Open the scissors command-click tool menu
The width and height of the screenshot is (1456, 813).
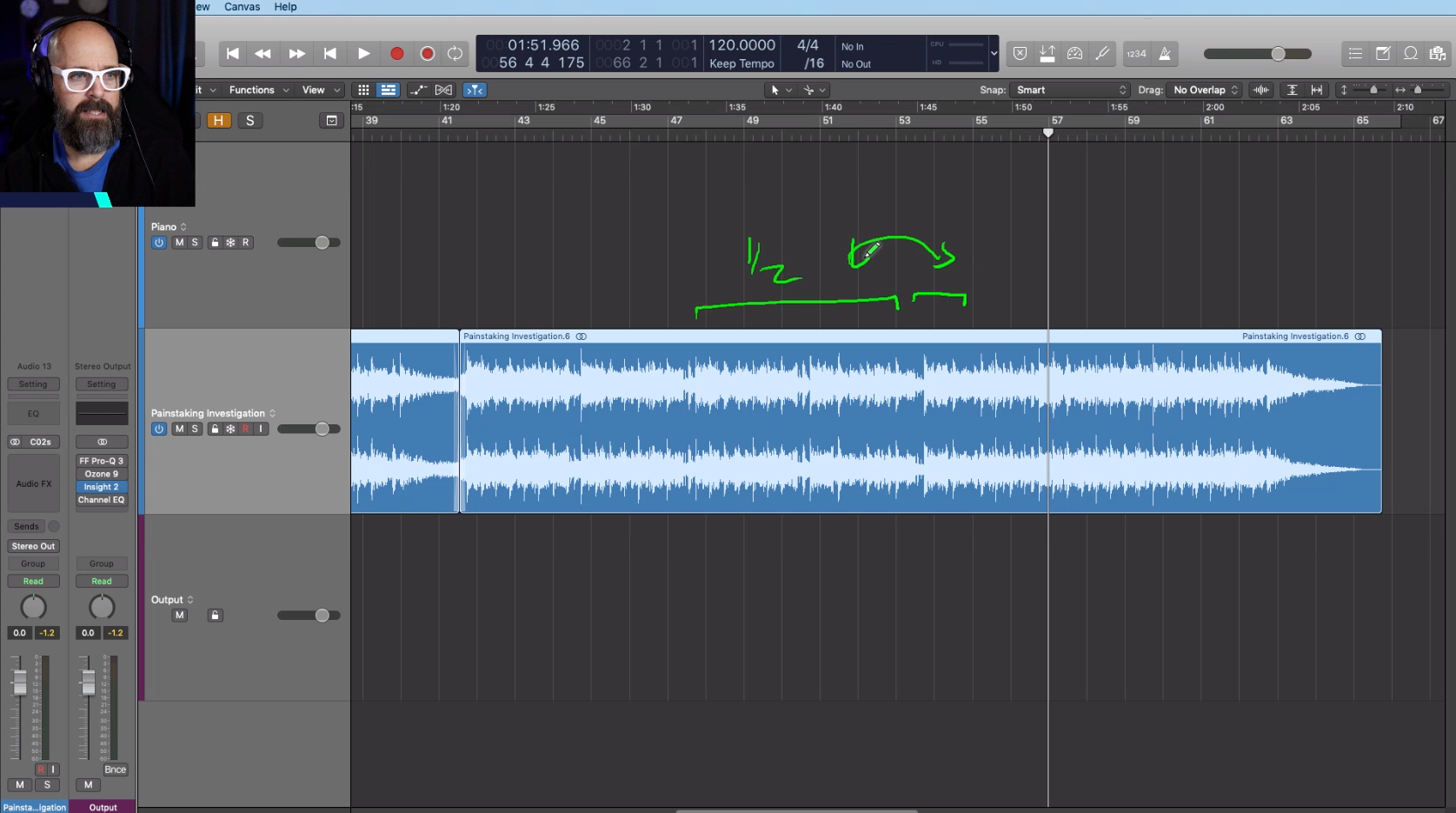pyautogui.click(x=814, y=90)
